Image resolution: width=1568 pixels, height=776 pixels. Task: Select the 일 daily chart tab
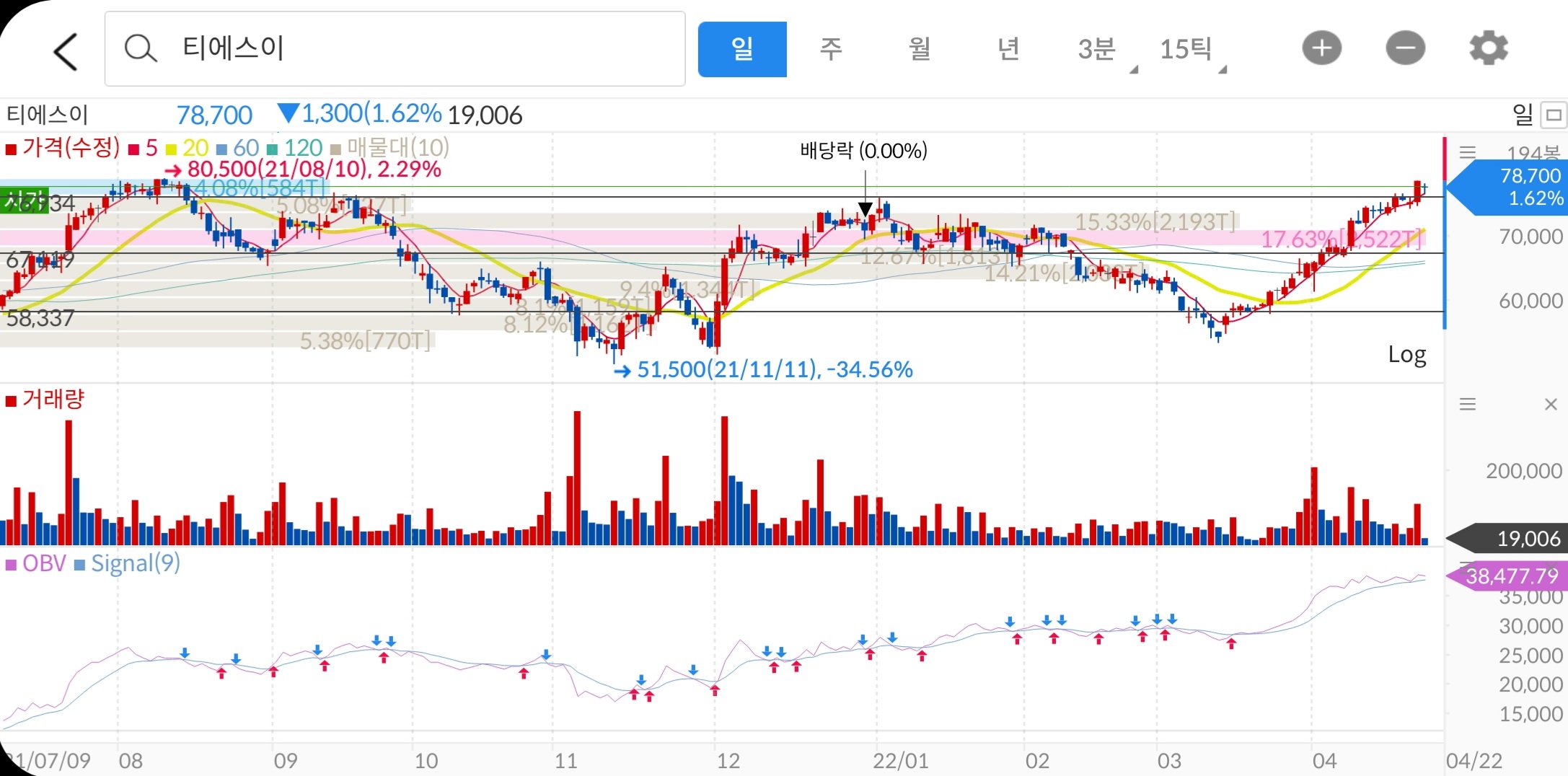pyautogui.click(x=742, y=49)
